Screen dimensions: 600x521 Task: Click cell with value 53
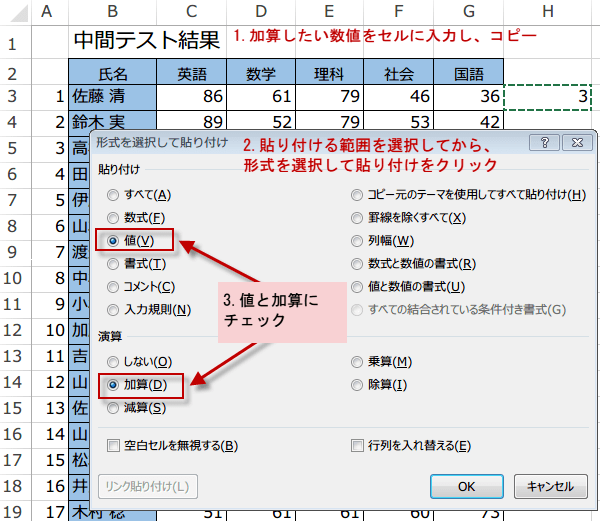tap(398, 122)
